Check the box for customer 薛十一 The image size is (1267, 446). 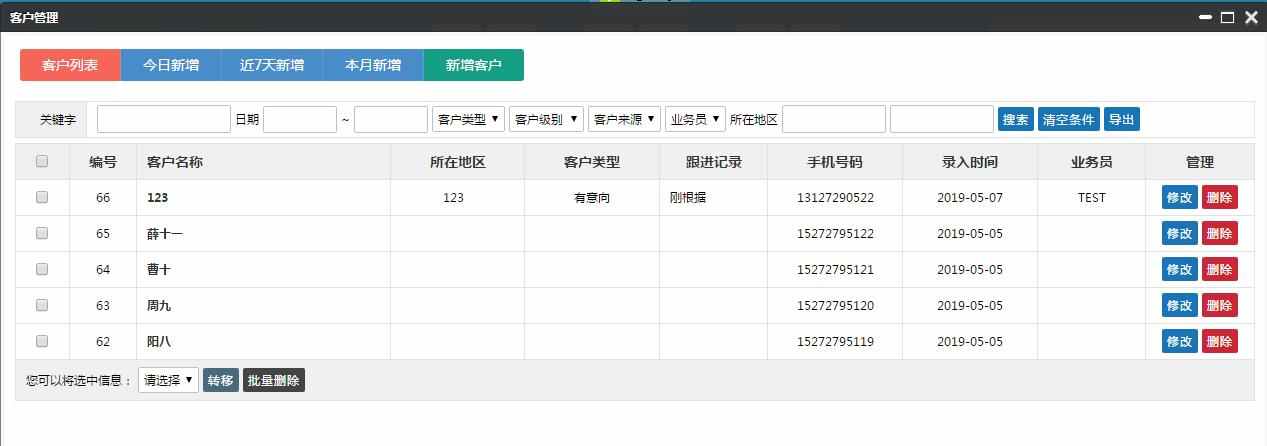(42, 233)
